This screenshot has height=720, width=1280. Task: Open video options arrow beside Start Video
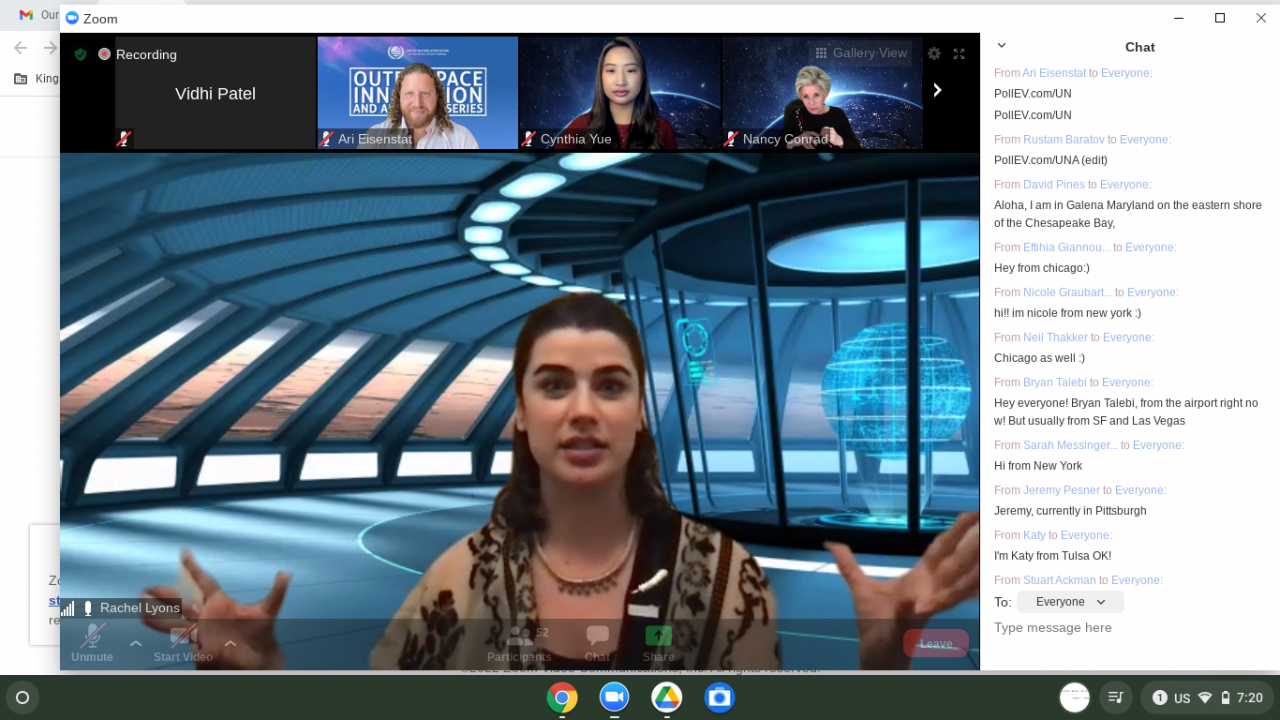point(230,643)
